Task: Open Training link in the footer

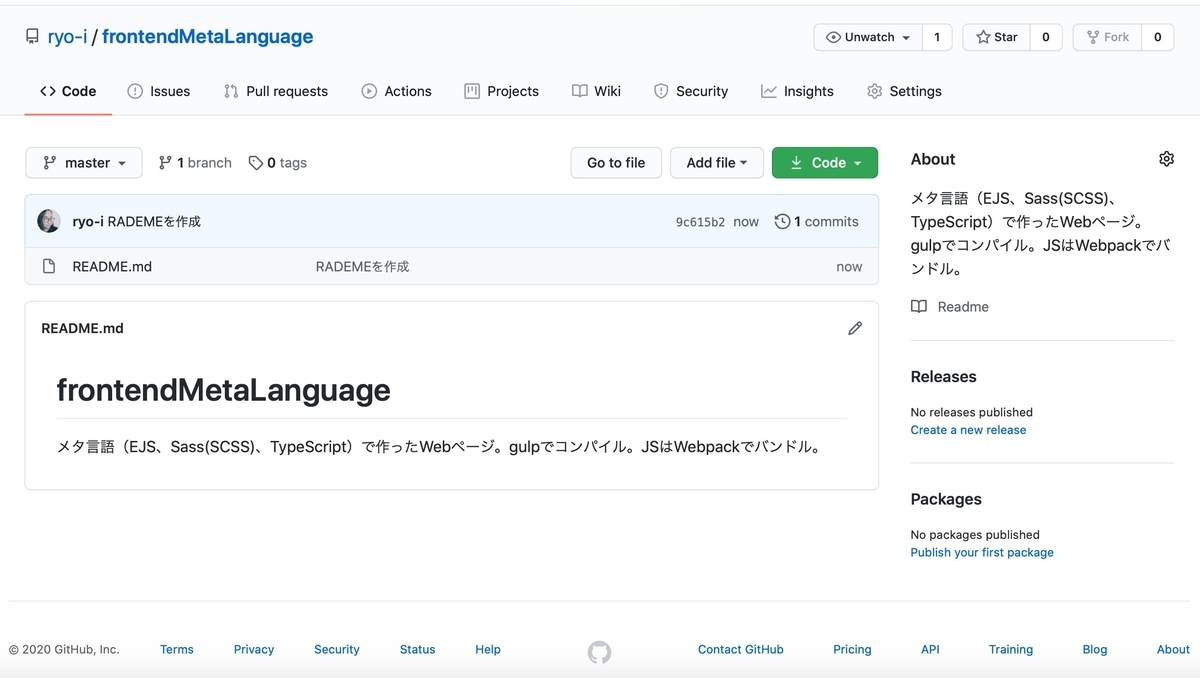Action: (1011, 650)
